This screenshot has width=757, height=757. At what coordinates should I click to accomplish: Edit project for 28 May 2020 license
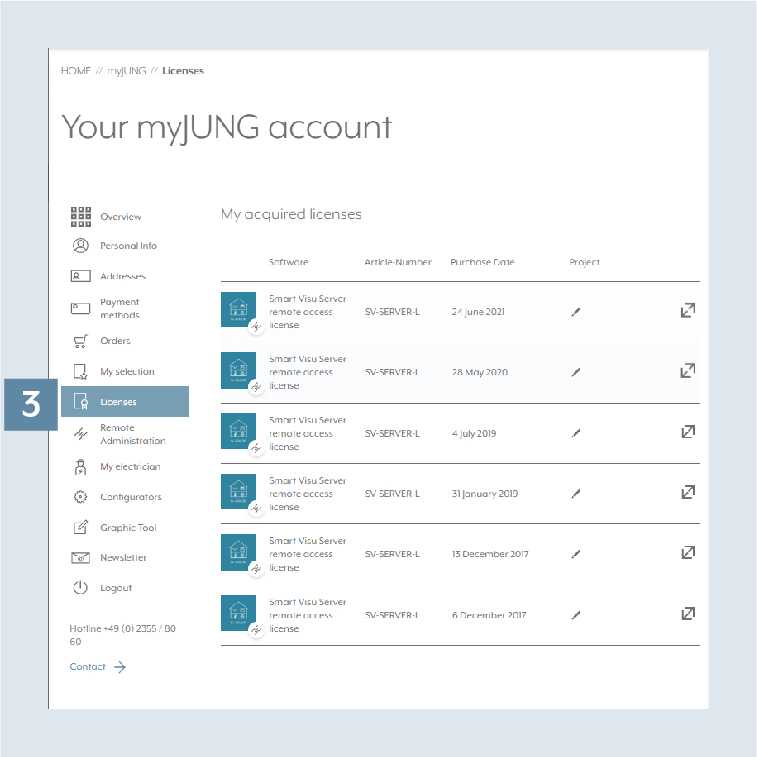(x=575, y=372)
